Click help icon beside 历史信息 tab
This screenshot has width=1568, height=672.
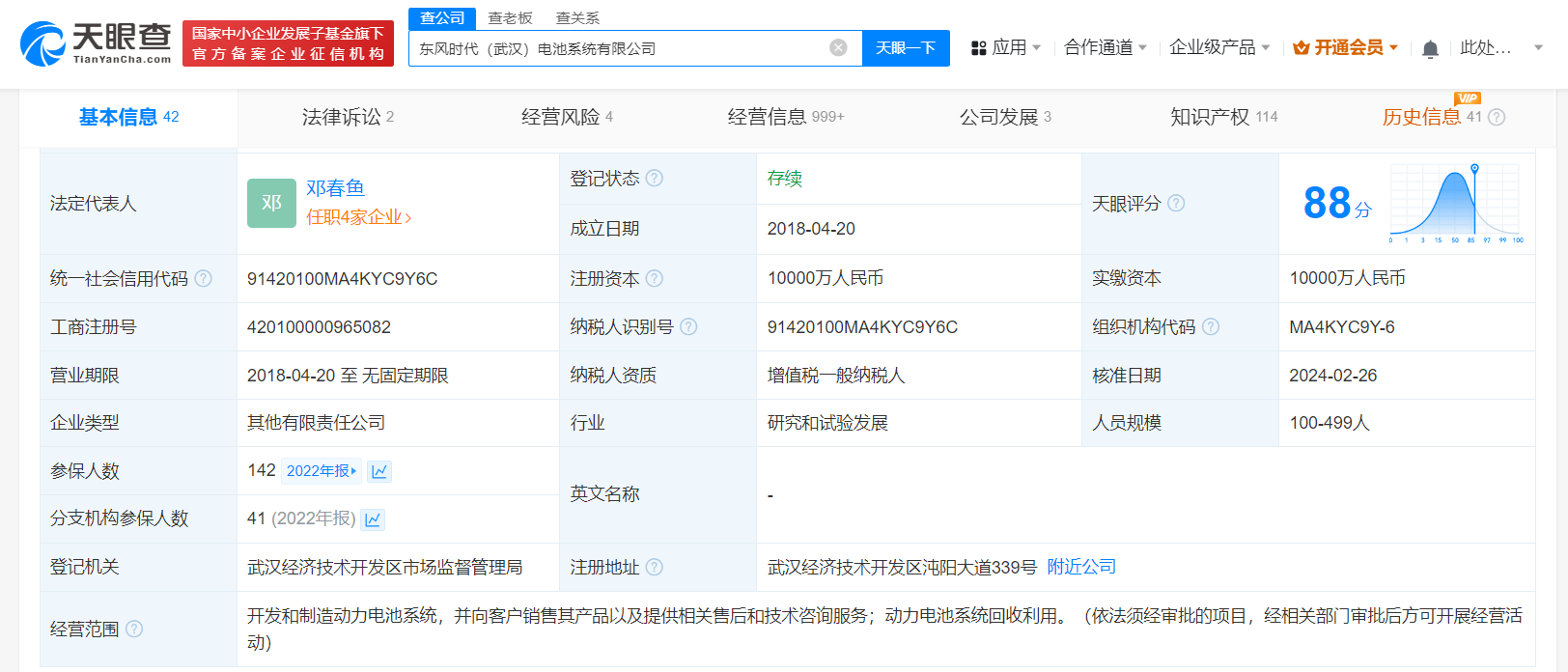click(x=1497, y=118)
